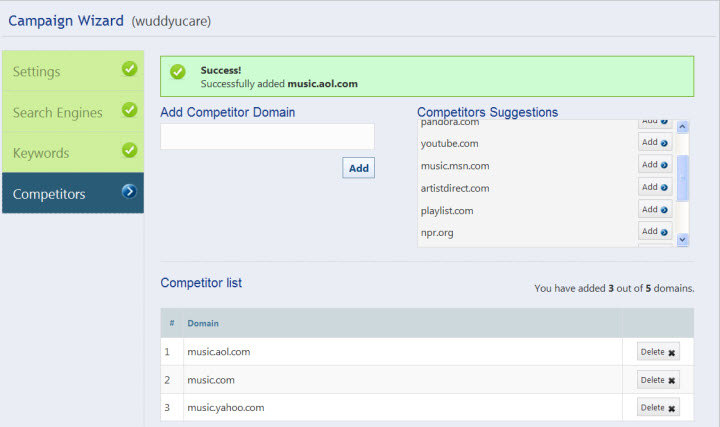
Task: Delete music.aol.com from competitor list
Action: (x=658, y=352)
